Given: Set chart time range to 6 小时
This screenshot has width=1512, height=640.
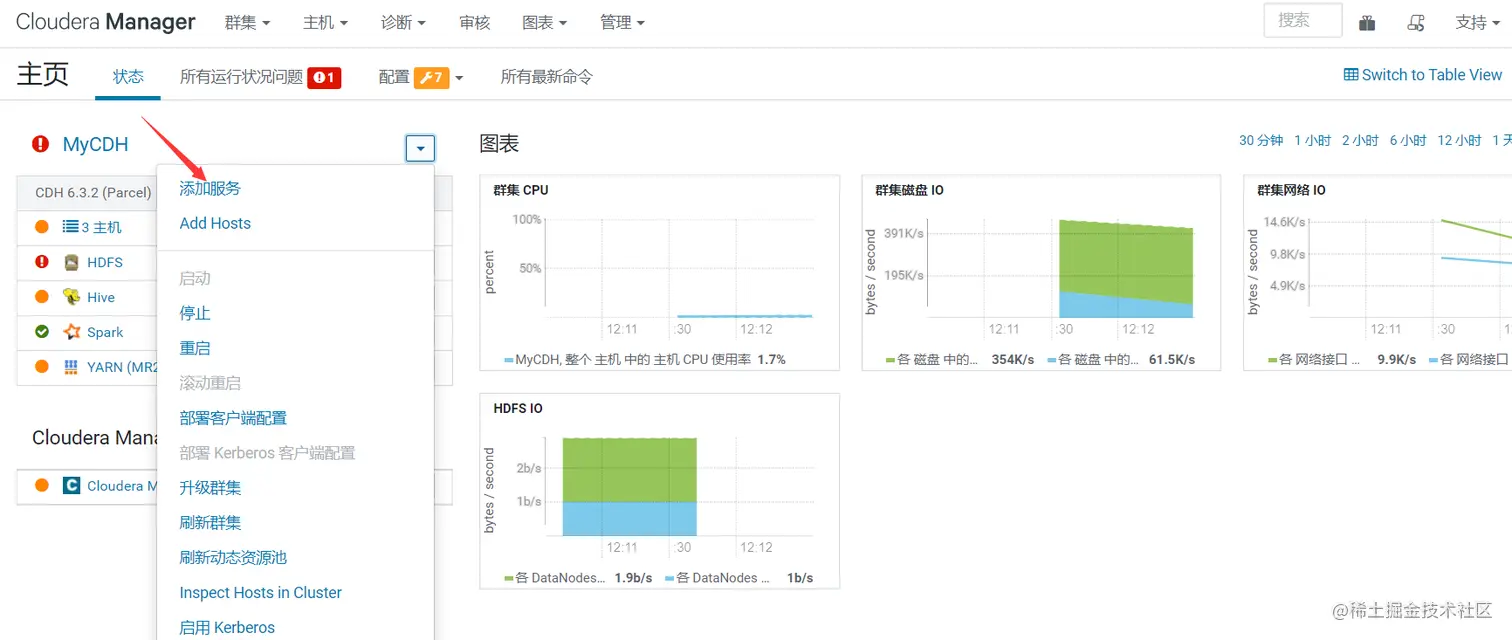Looking at the screenshot, I should (x=1408, y=141).
